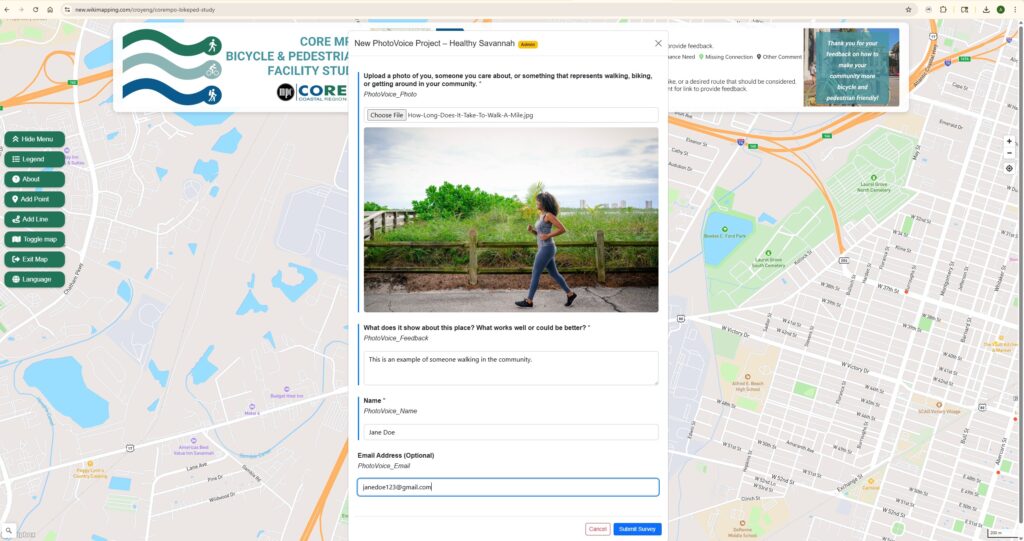This screenshot has width=1024, height=541.
Task: Select the Add Point tool
Action: coord(34,199)
